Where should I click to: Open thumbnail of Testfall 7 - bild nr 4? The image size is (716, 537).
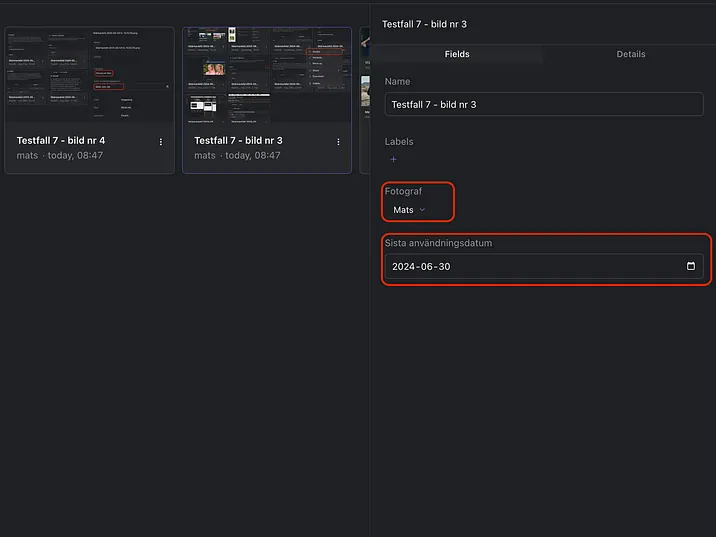point(89,75)
